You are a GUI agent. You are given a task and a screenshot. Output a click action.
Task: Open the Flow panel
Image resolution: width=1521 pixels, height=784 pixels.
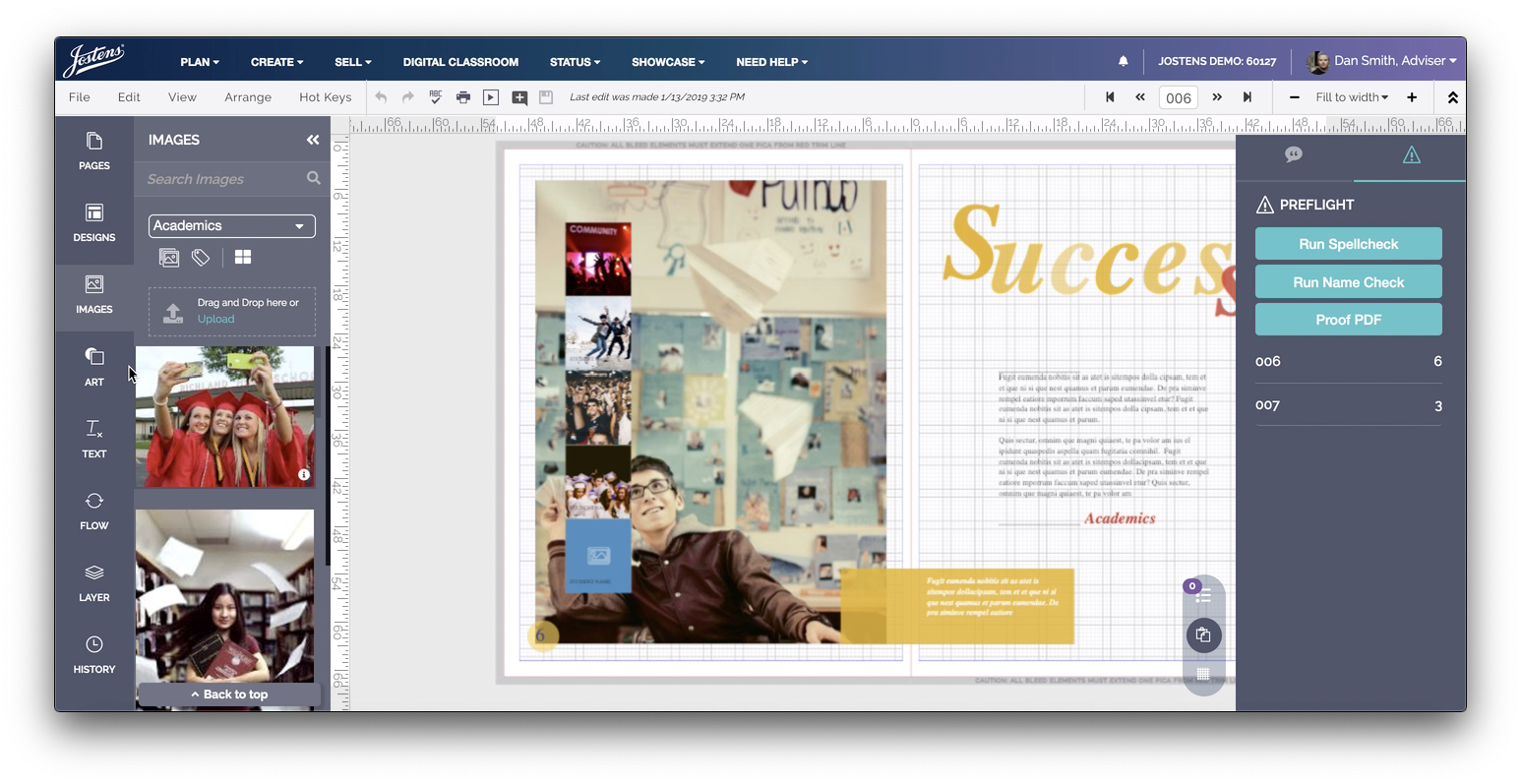94,512
